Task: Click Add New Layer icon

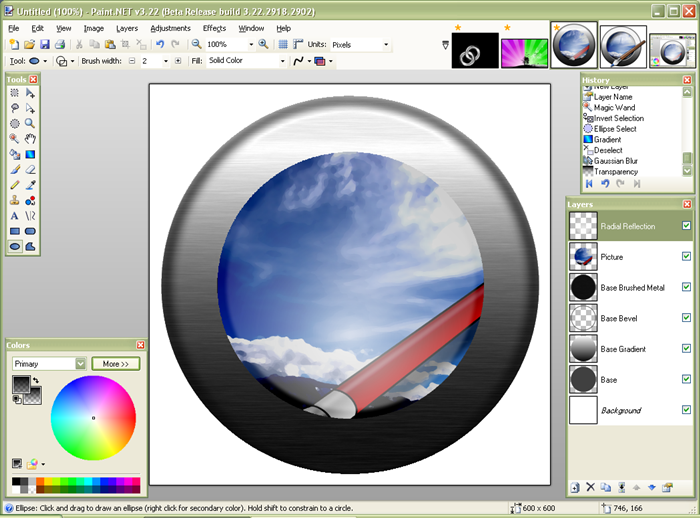Action: (x=575, y=487)
